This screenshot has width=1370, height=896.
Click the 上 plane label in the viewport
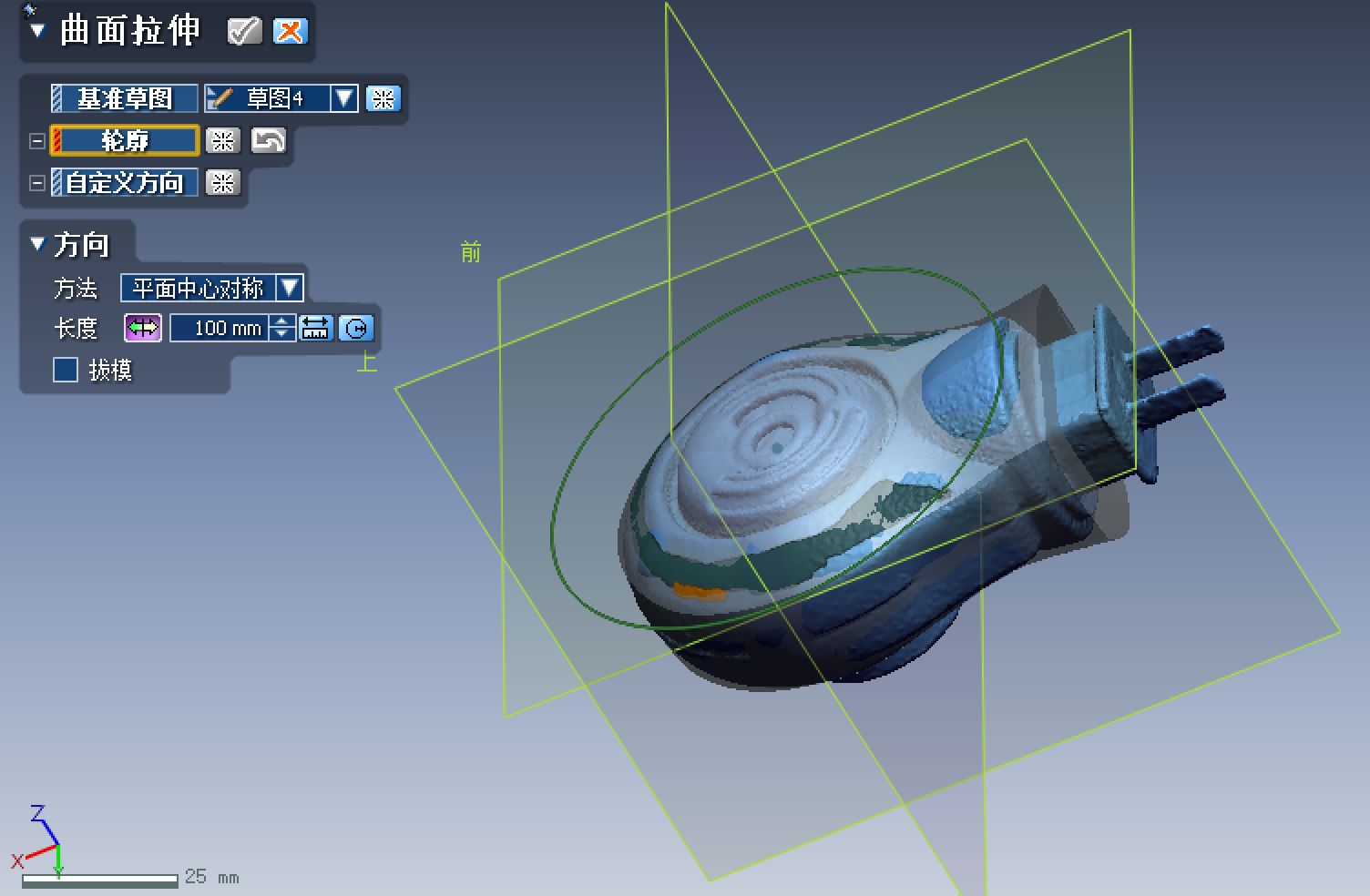coord(367,362)
